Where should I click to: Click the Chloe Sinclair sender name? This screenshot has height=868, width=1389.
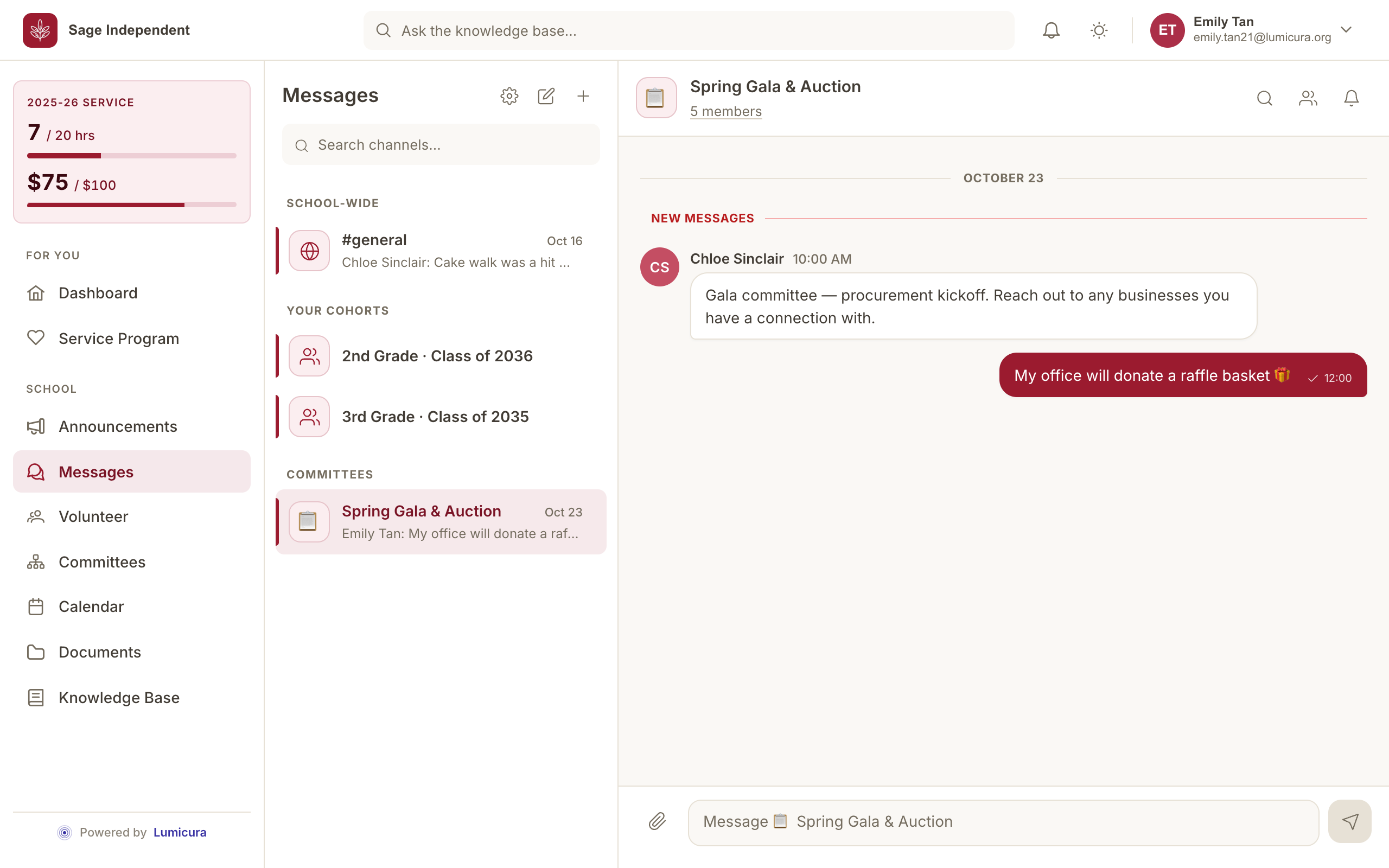(x=736, y=259)
